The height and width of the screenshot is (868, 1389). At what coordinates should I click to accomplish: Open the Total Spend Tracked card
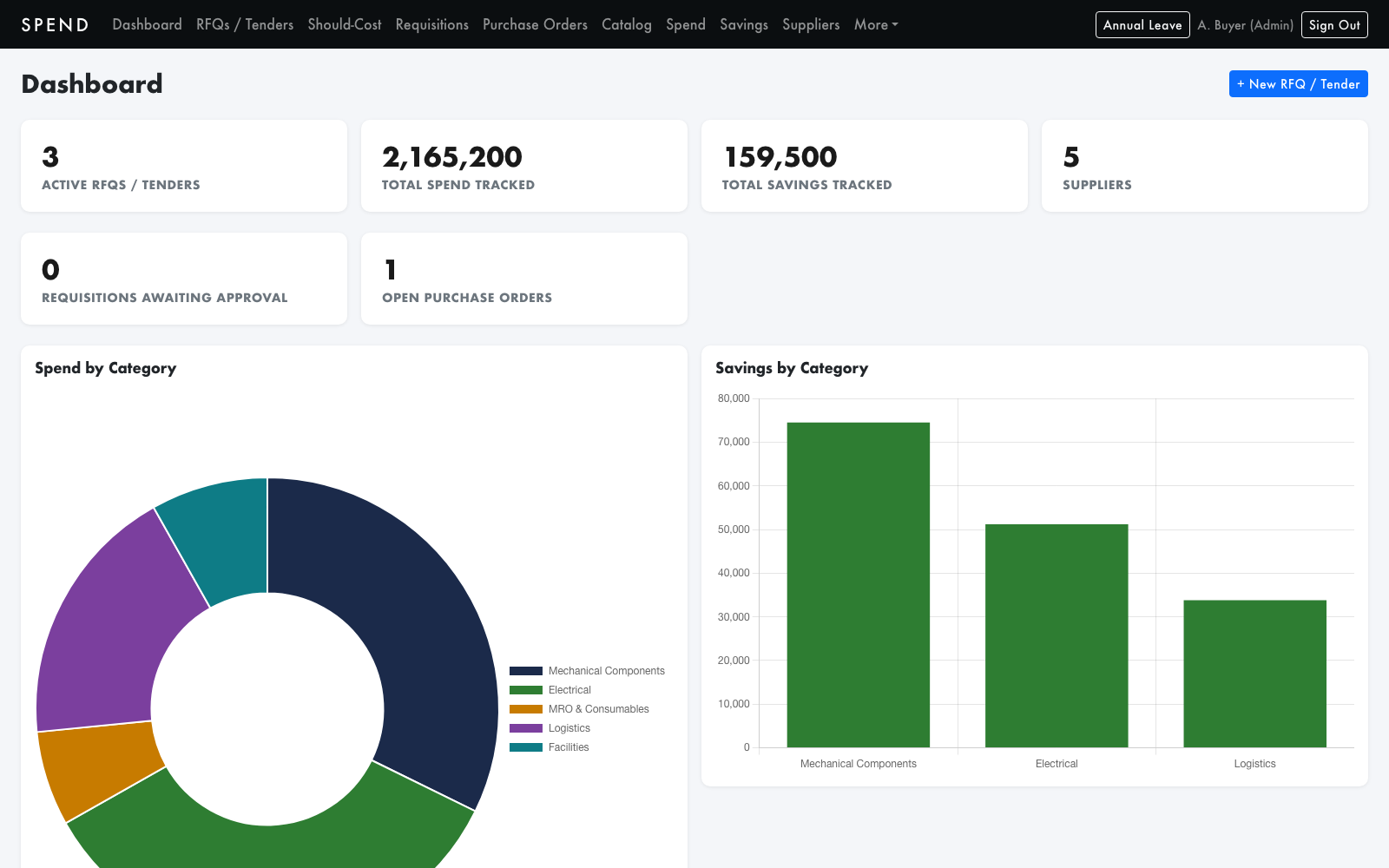pyautogui.click(x=524, y=166)
